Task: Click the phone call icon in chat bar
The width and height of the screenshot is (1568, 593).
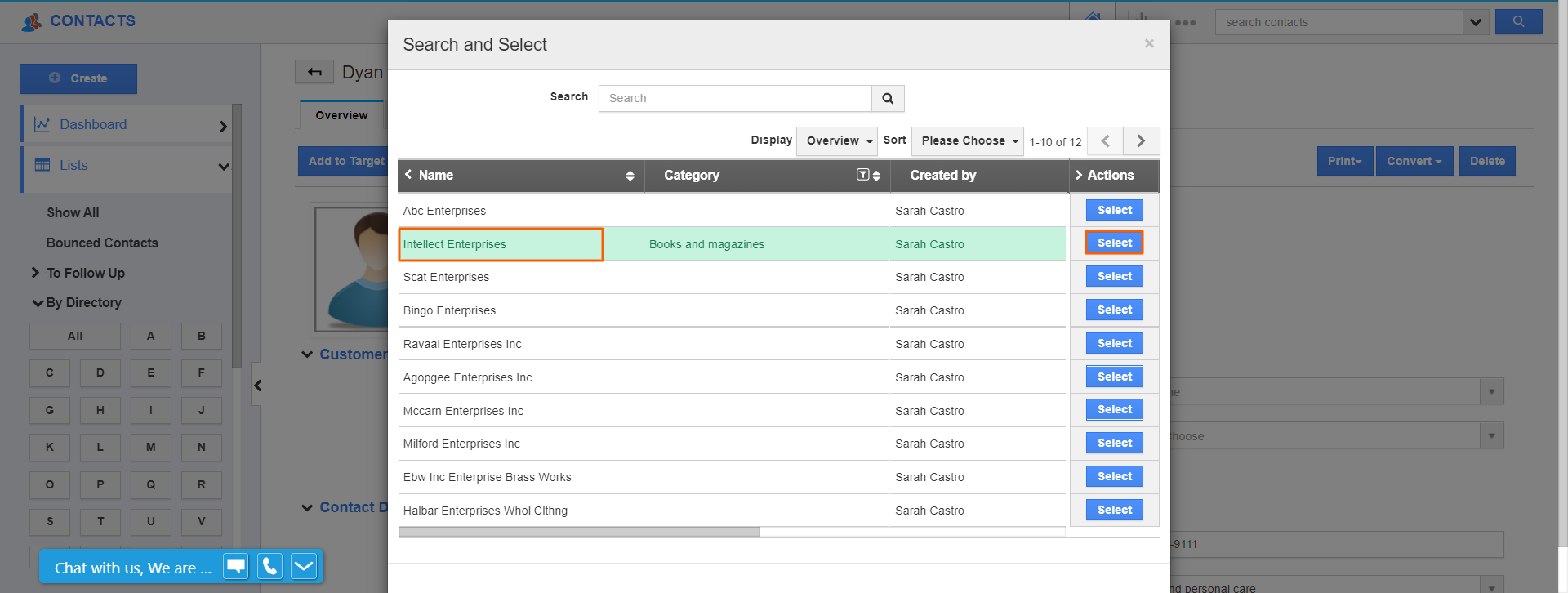Action: click(269, 566)
